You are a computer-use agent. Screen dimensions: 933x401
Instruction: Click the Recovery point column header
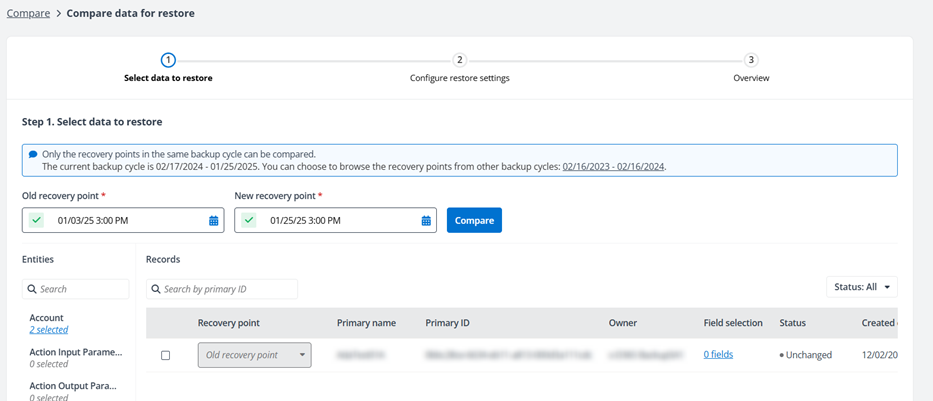coord(228,323)
